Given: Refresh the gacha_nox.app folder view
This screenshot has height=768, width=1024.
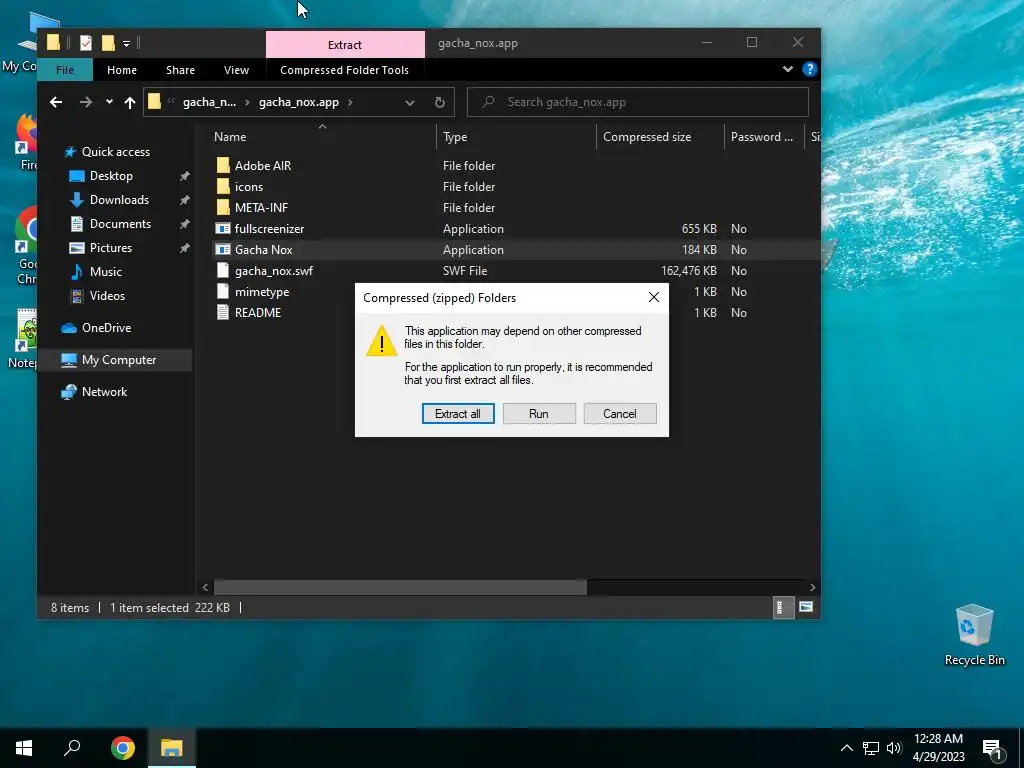Looking at the screenshot, I should tap(440, 103).
